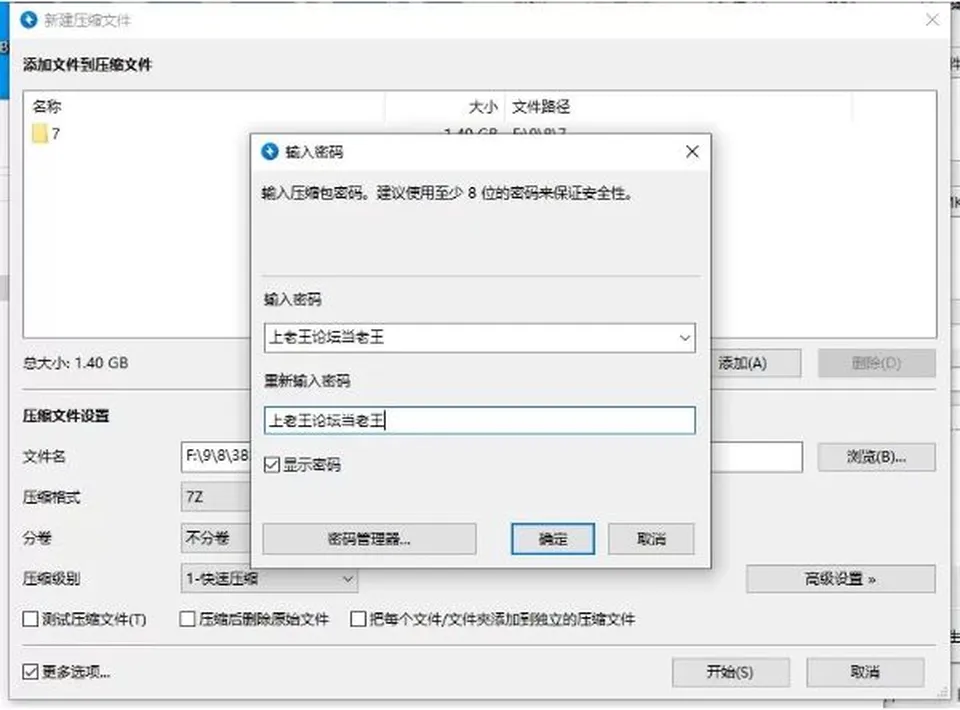Click the app logo in 新建压缩文件 title bar
The width and height of the screenshot is (960, 710).
point(28,20)
